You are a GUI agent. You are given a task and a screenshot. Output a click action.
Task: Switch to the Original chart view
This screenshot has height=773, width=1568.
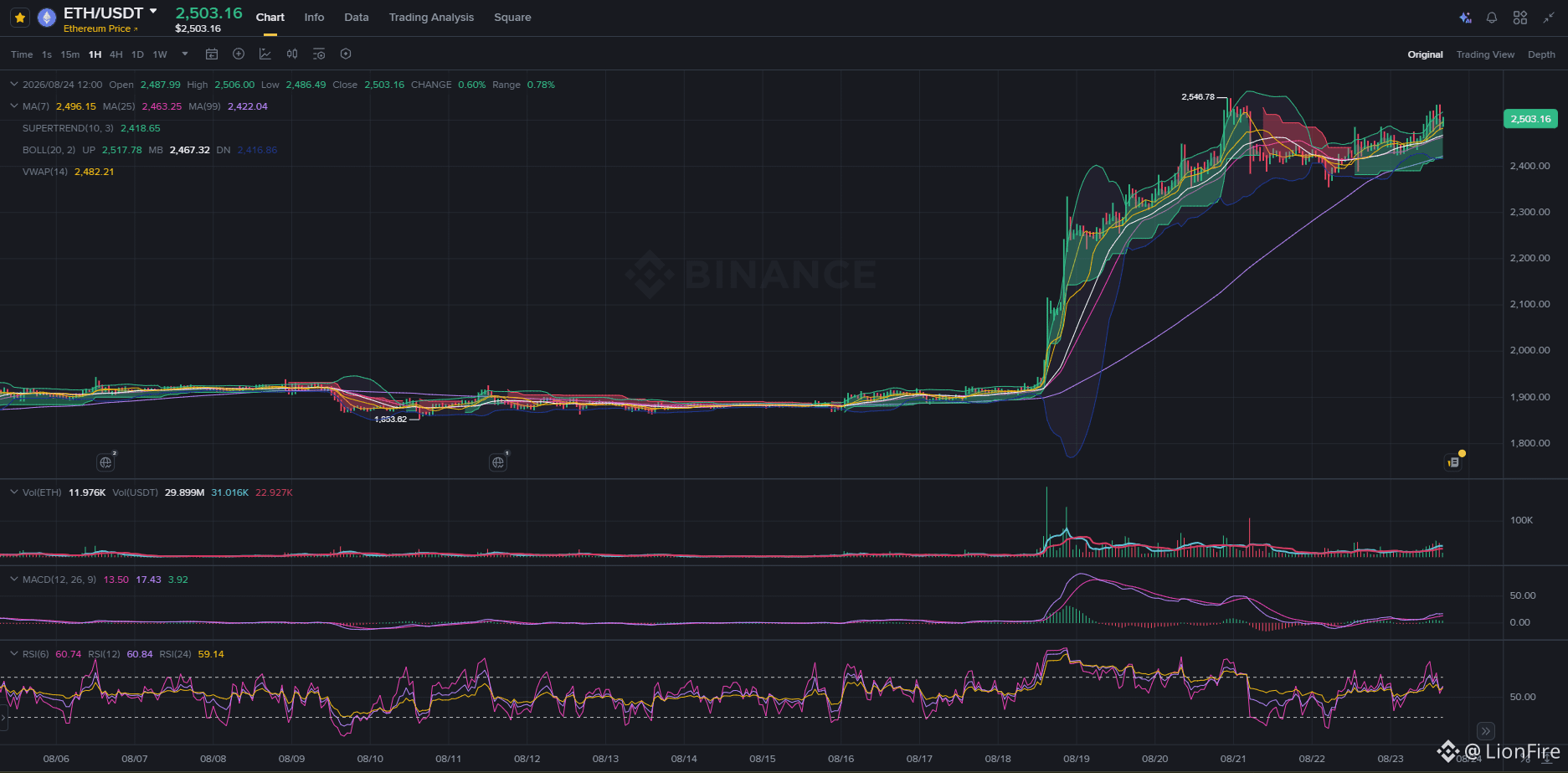click(x=1425, y=54)
